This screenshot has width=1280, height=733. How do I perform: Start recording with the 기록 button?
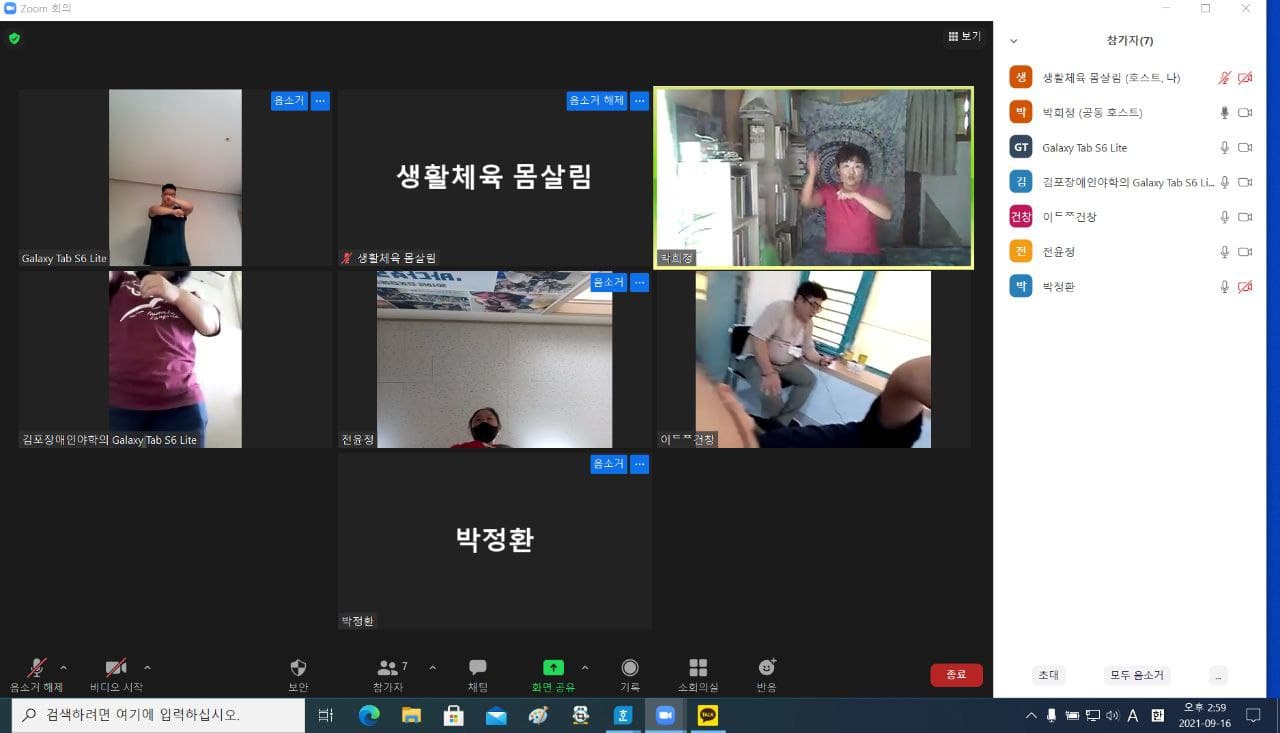(630, 675)
